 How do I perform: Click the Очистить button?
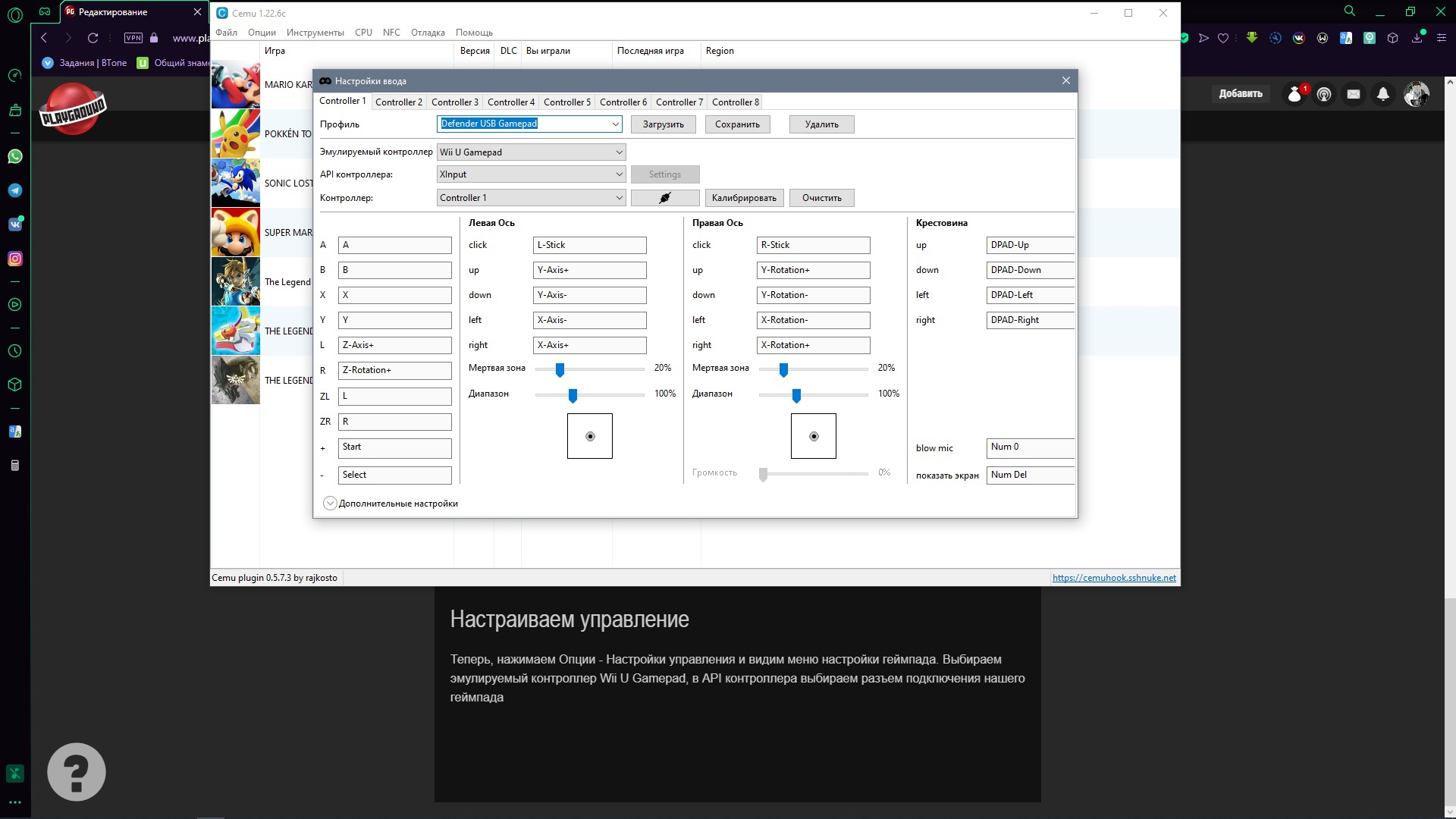click(822, 198)
